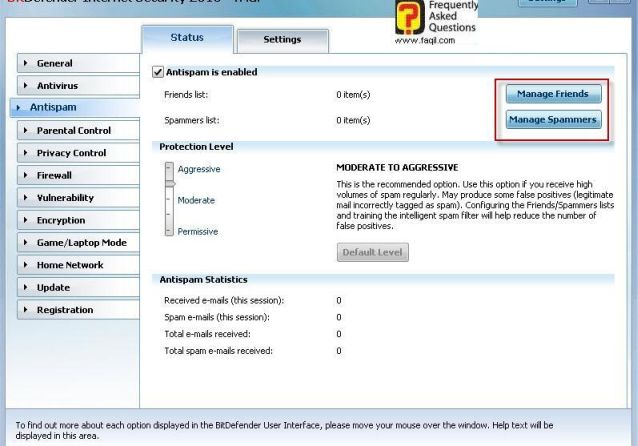Choose the Moderate label on the protection slider

tap(196, 200)
